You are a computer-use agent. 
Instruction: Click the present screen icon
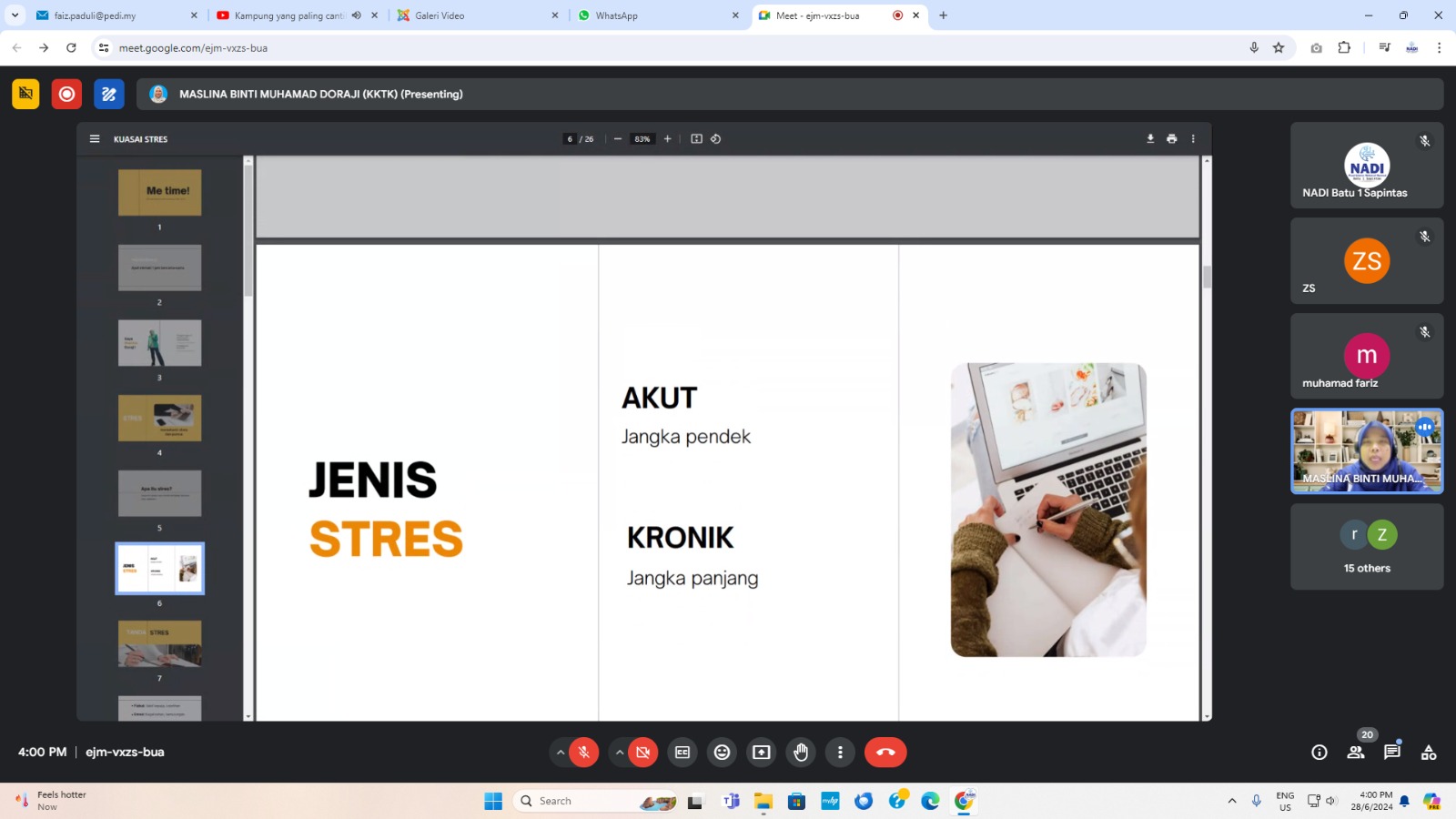click(761, 752)
